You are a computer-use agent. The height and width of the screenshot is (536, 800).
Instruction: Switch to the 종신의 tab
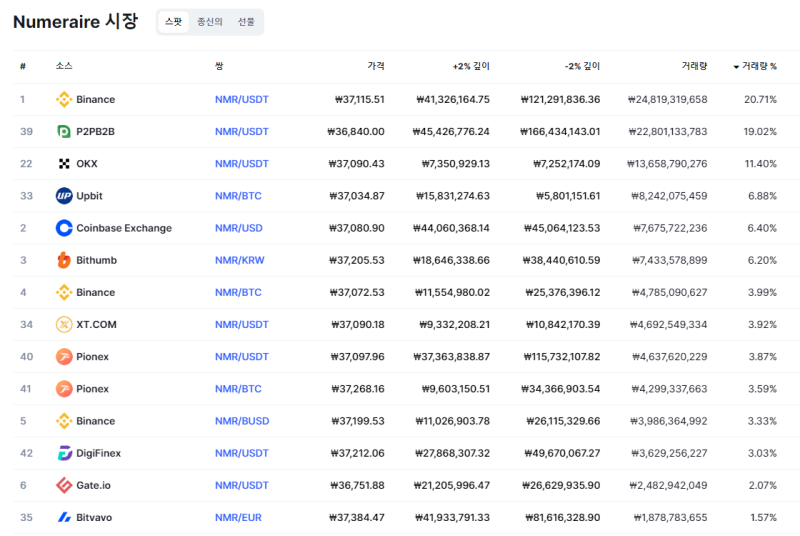[210, 22]
